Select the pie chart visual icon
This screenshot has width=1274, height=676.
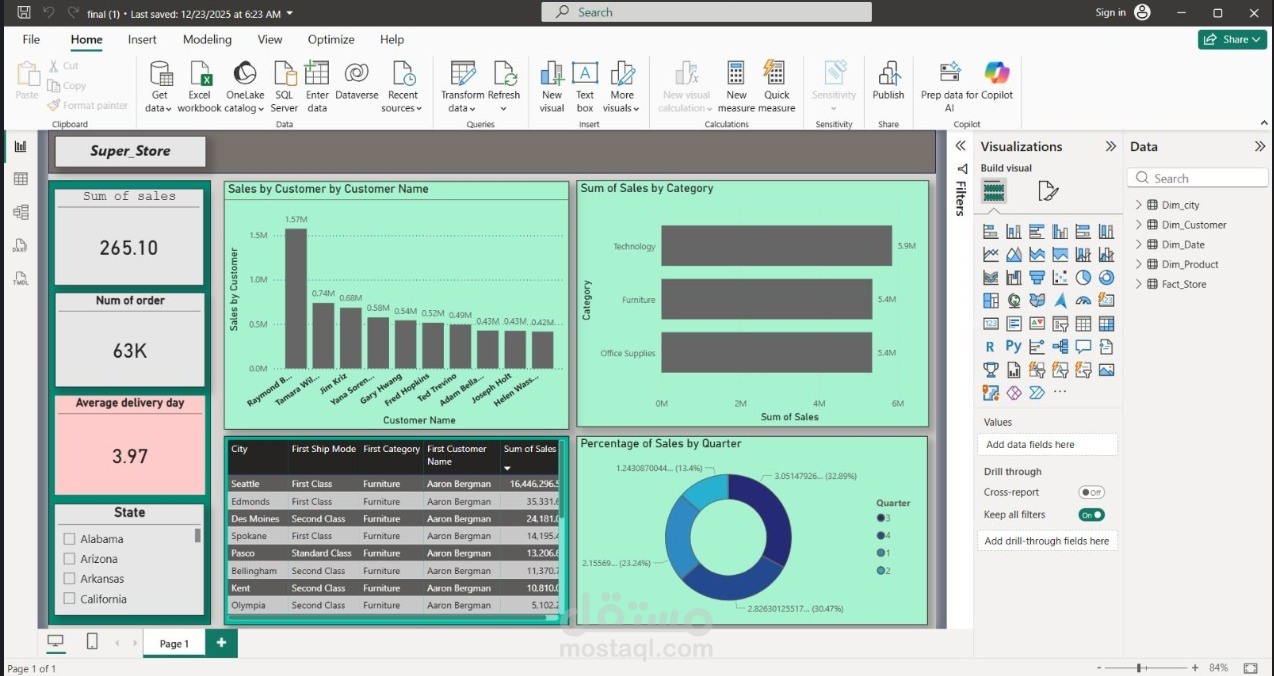1084,277
